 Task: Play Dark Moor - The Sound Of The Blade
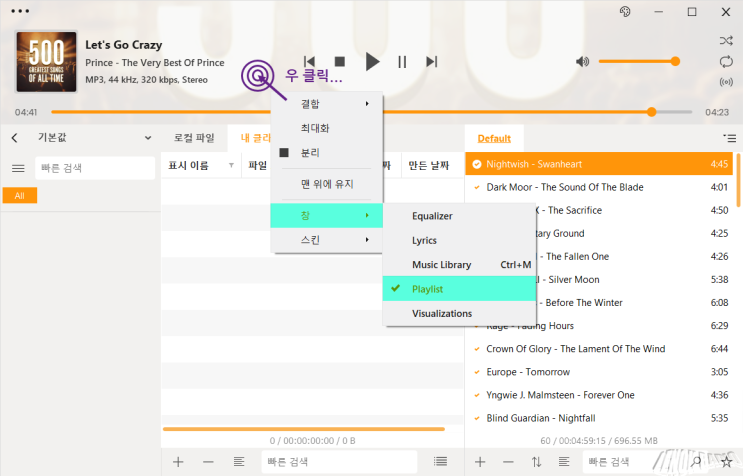(x=564, y=187)
